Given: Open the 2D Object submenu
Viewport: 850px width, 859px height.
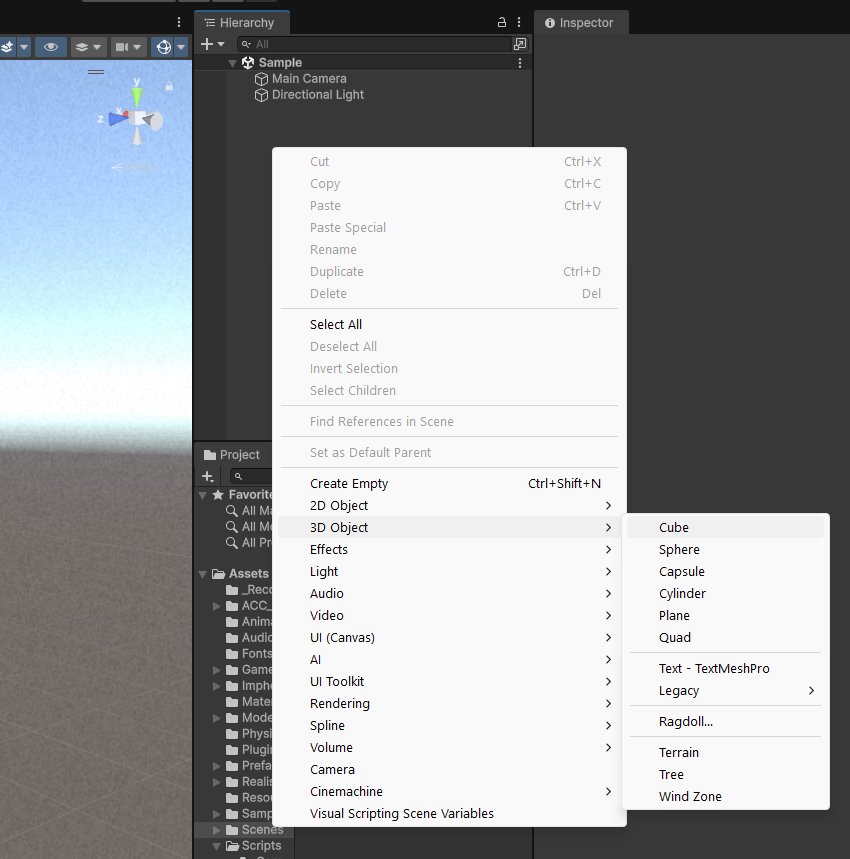Looking at the screenshot, I should (x=450, y=506).
